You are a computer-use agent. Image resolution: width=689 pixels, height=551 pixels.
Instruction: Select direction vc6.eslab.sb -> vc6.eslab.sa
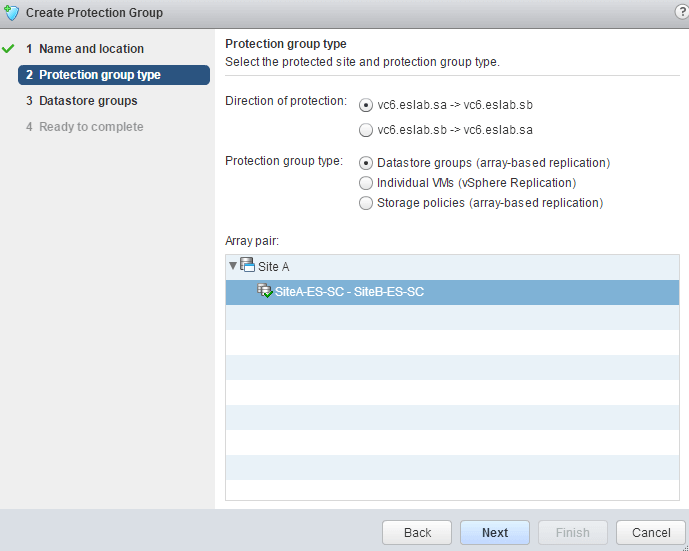[366, 129]
